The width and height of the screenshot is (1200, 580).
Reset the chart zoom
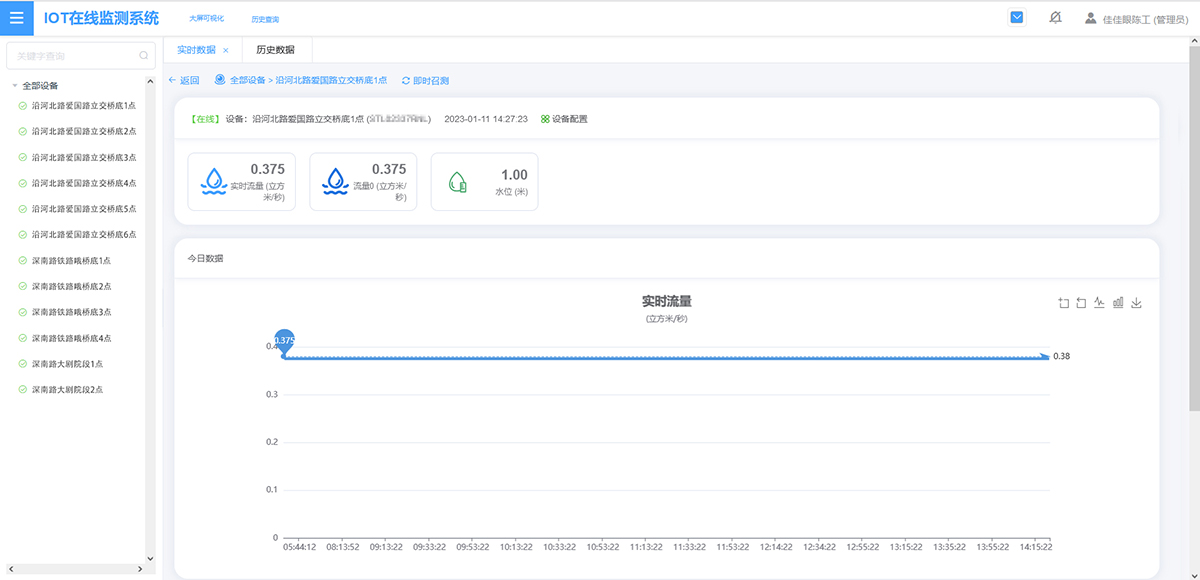pos(1081,303)
